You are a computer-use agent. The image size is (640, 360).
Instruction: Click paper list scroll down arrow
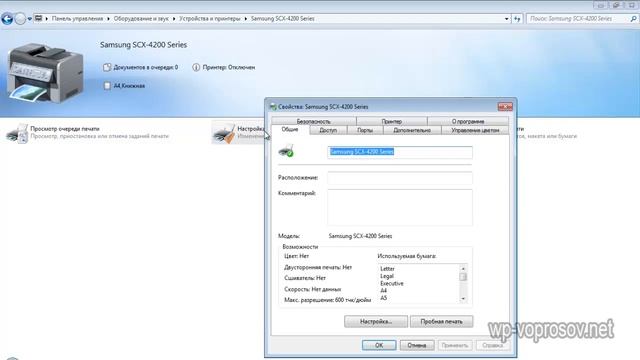coord(463,299)
